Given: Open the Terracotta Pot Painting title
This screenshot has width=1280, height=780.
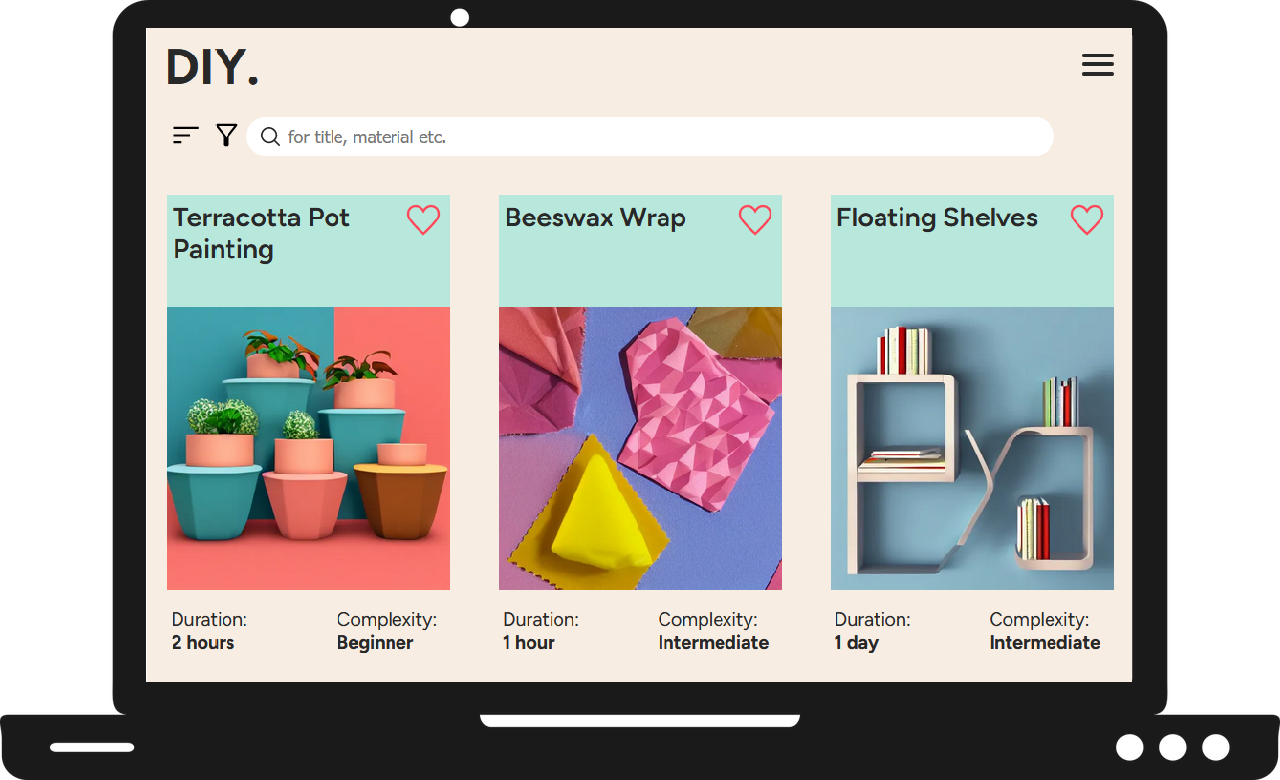Looking at the screenshot, I should click(261, 233).
